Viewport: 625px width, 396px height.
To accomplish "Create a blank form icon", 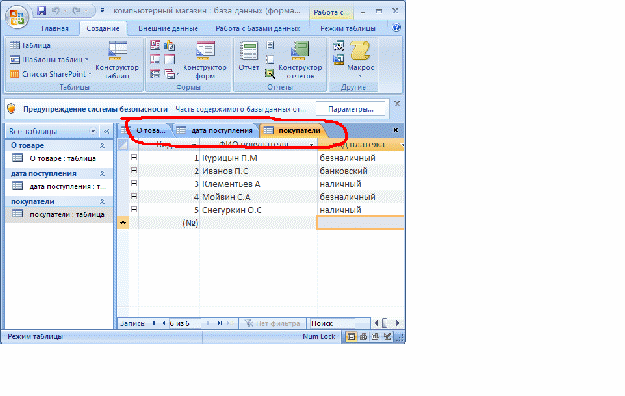I will pos(170,59).
